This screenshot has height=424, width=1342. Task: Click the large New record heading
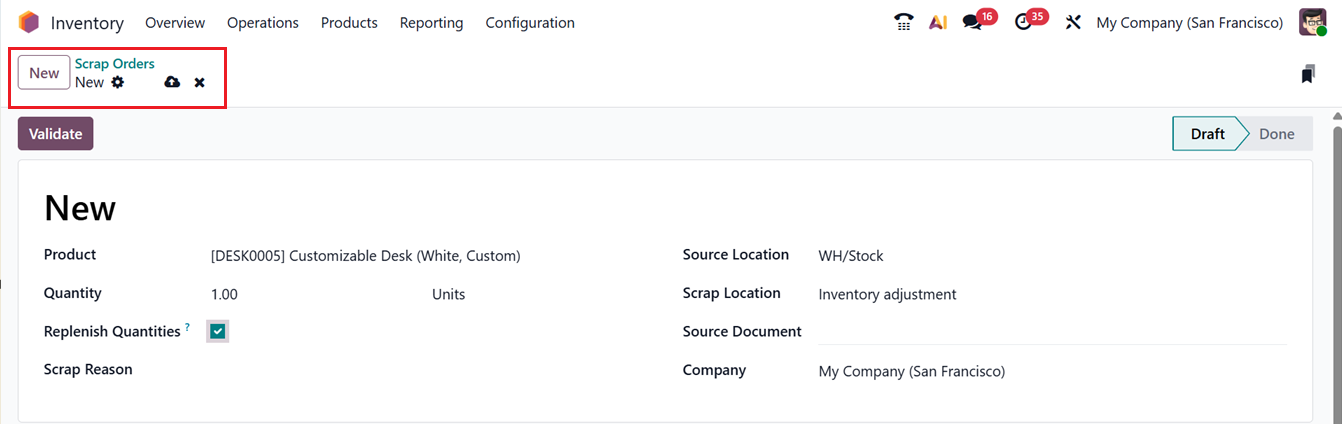(x=80, y=208)
